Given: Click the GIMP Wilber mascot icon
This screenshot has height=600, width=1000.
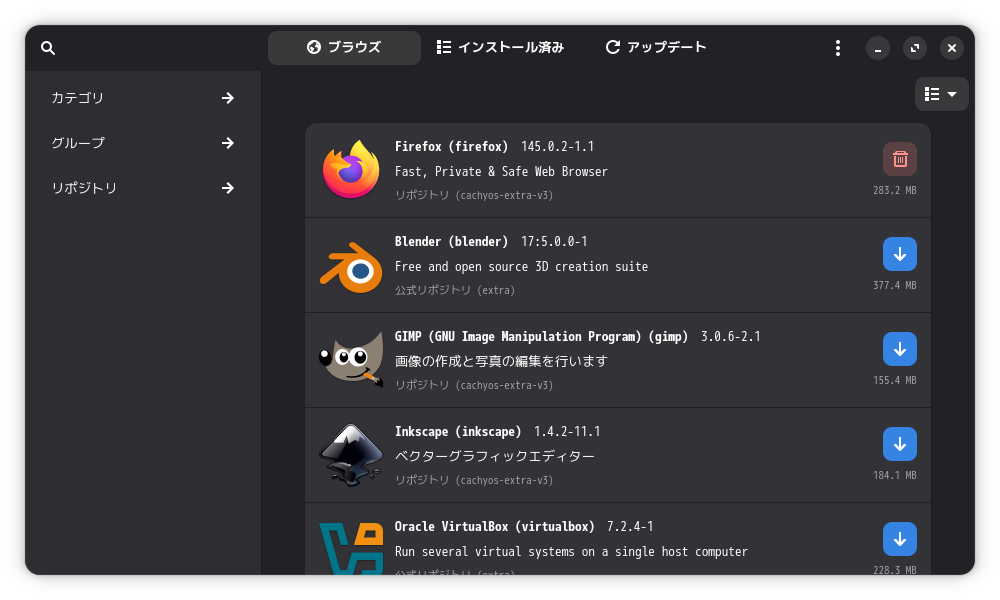Looking at the screenshot, I should pos(351,359).
